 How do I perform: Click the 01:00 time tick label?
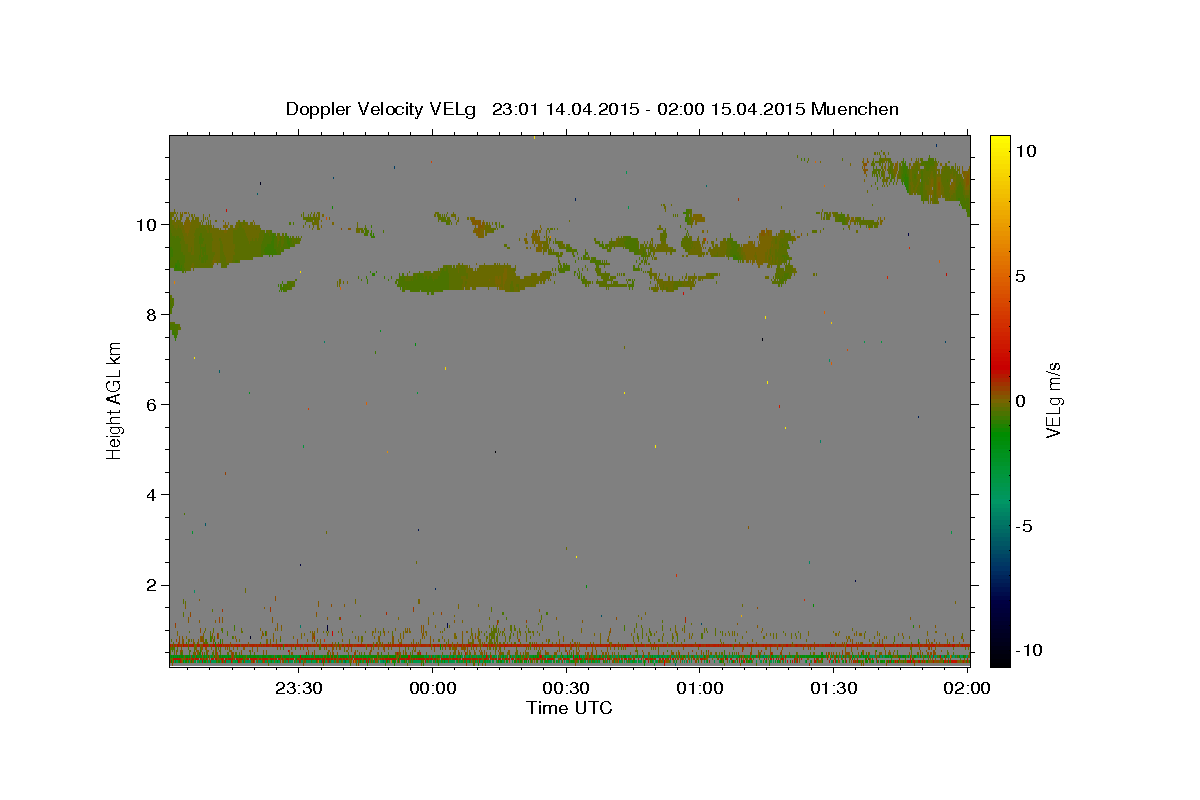point(700,688)
